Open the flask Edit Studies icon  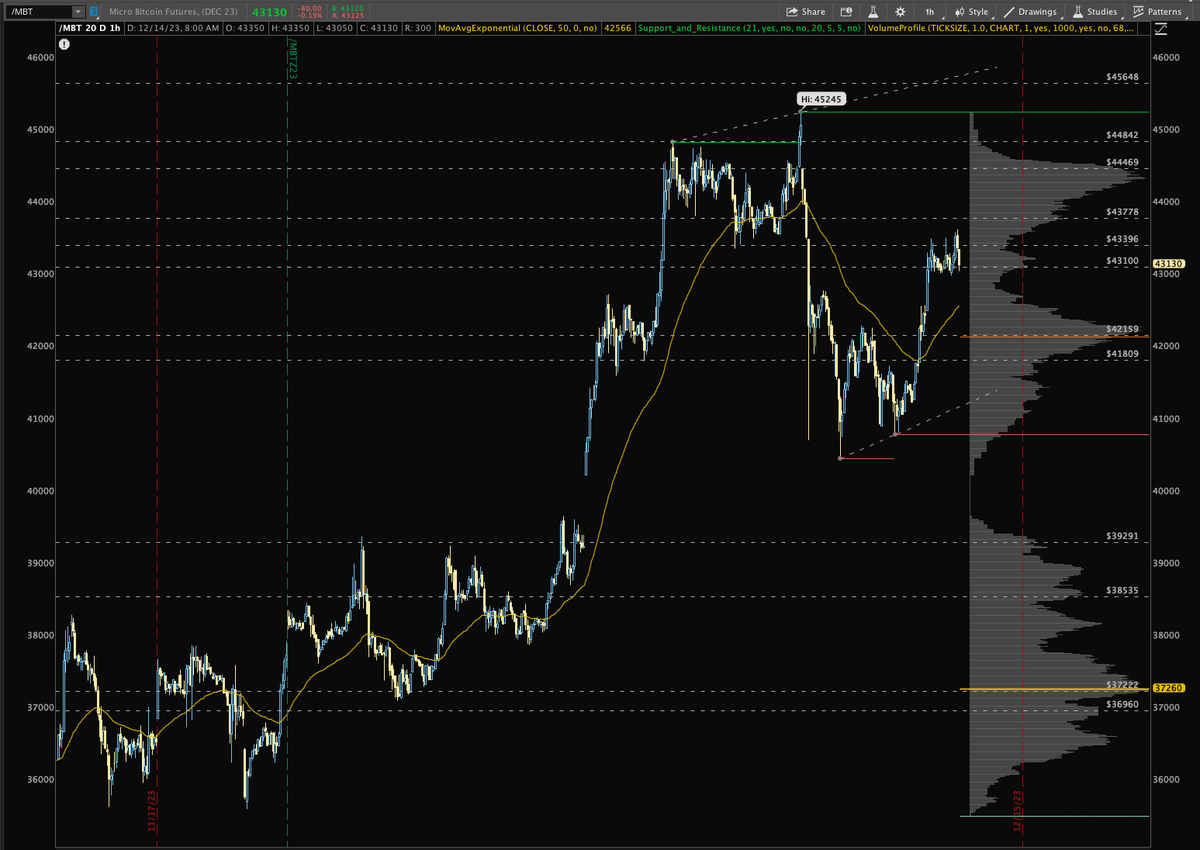(x=873, y=11)
